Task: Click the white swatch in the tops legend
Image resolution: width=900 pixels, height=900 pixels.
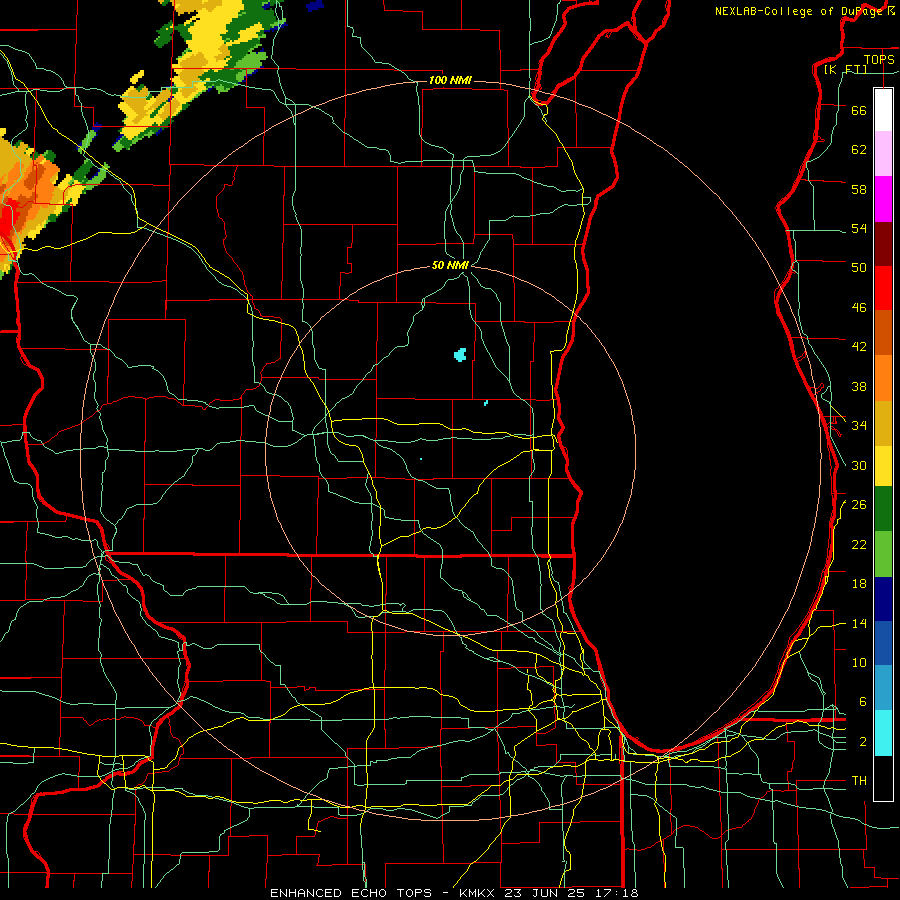Action: [883, 110]
